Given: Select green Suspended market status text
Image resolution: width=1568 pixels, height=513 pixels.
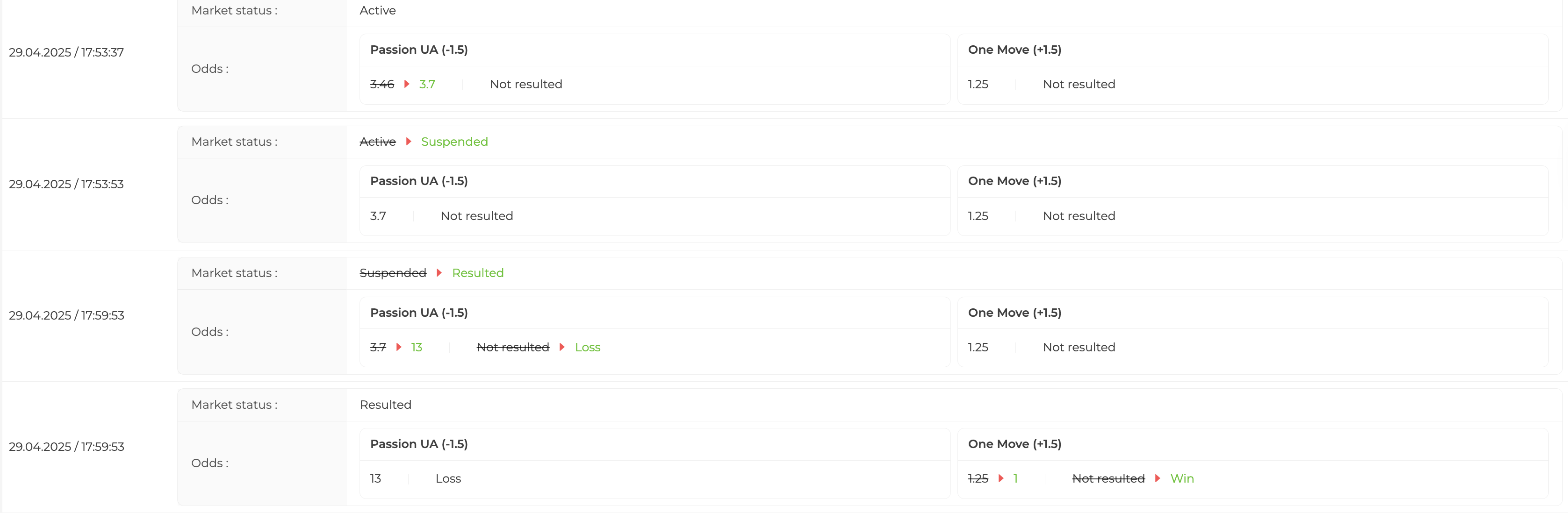Looking at the screenshot, I should (454, 142).
